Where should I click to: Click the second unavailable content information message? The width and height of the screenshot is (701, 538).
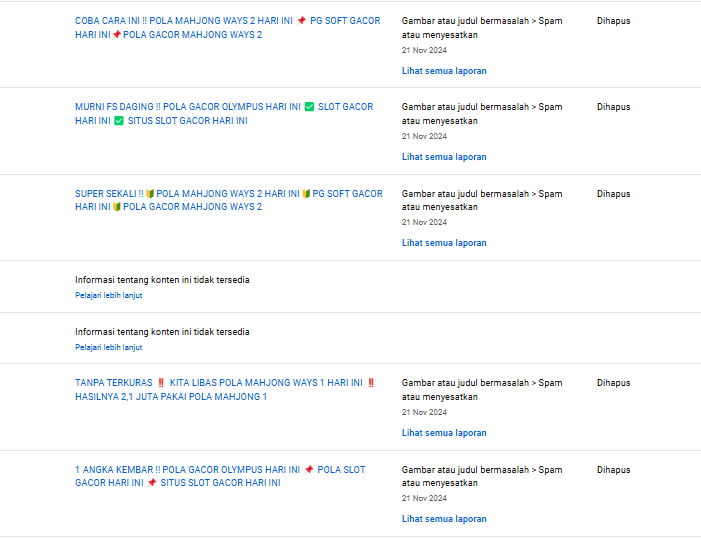point(162,332)
